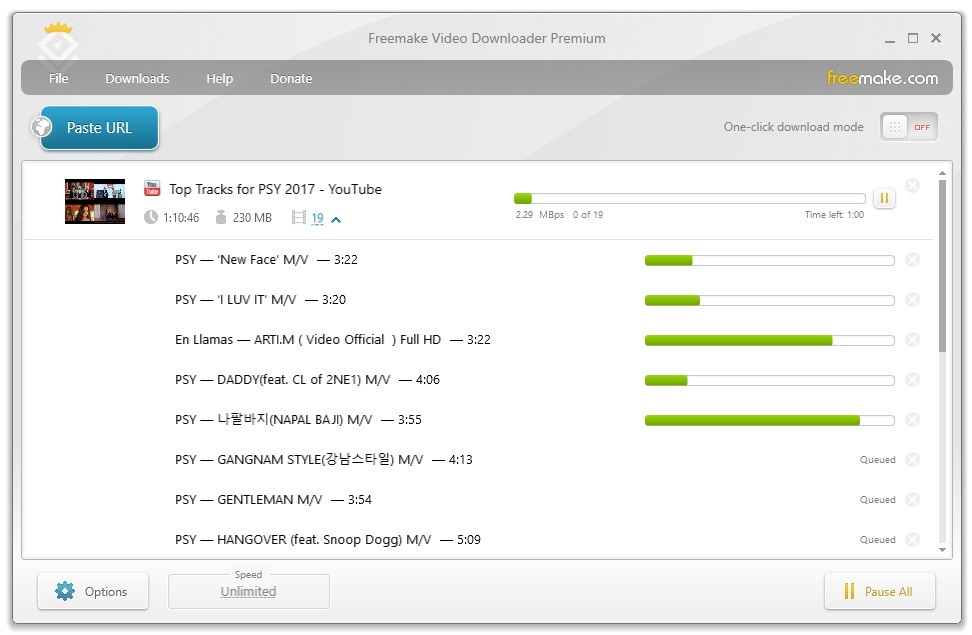Click the overall playlist progress bar
Screen dimensions: 972x635
tap(689, 198)
